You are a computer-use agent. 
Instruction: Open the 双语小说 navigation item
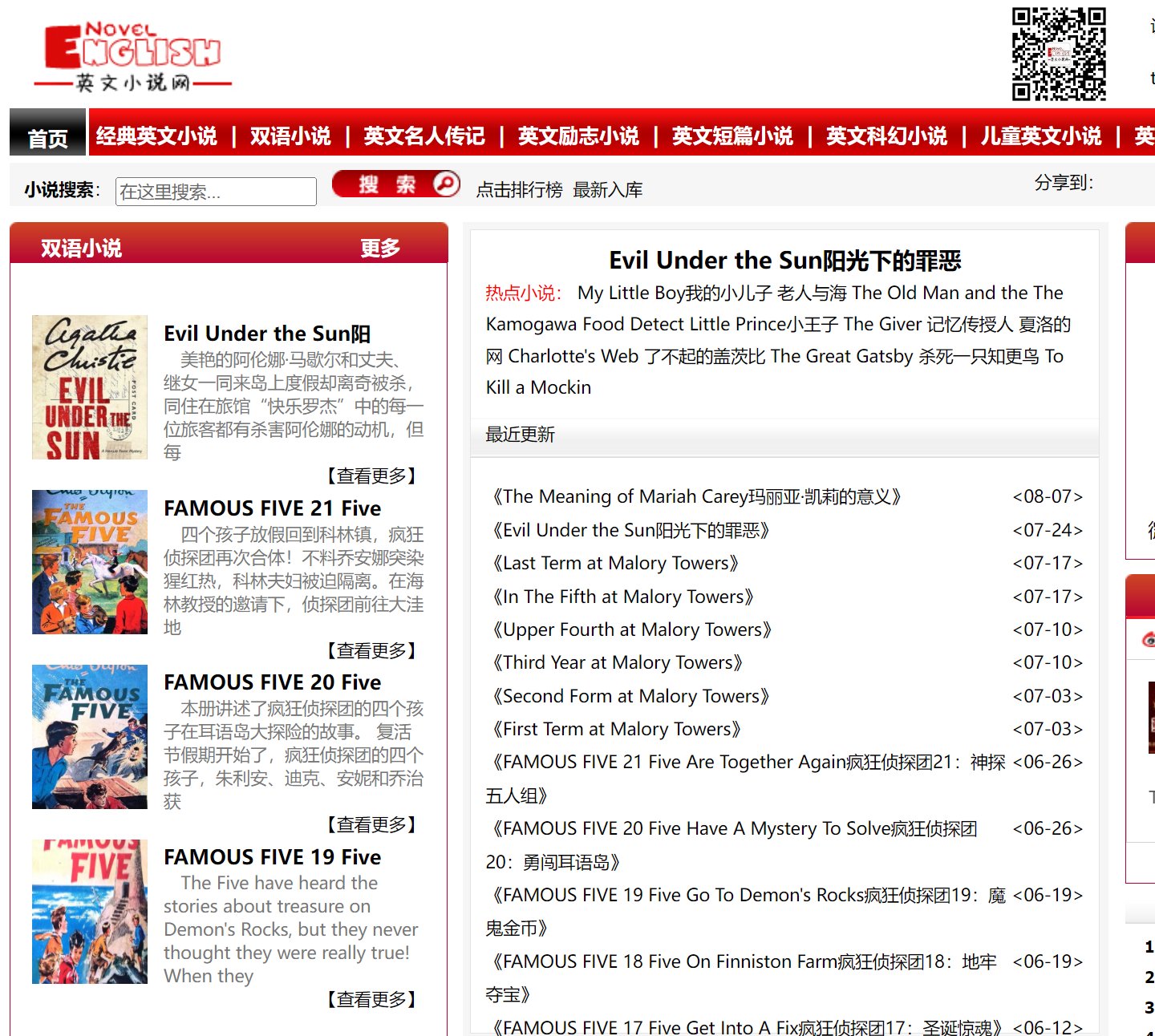click(x=290, y=136)
